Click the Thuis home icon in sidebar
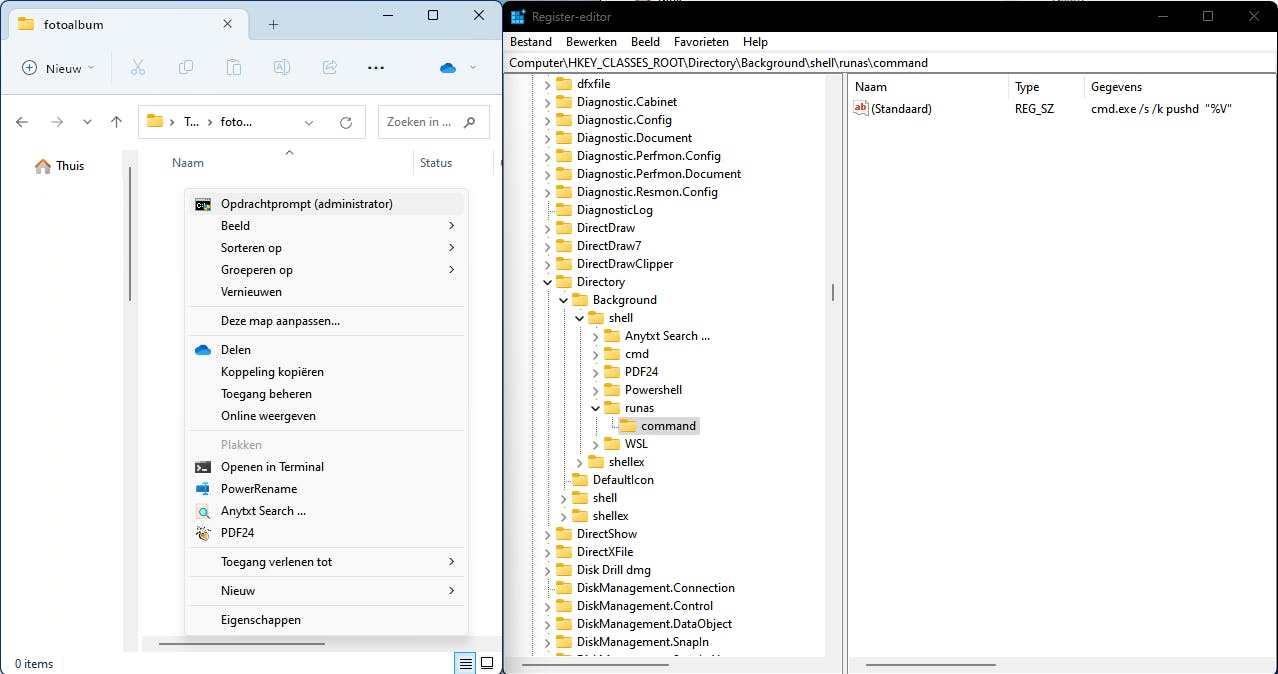 point(43,166)
